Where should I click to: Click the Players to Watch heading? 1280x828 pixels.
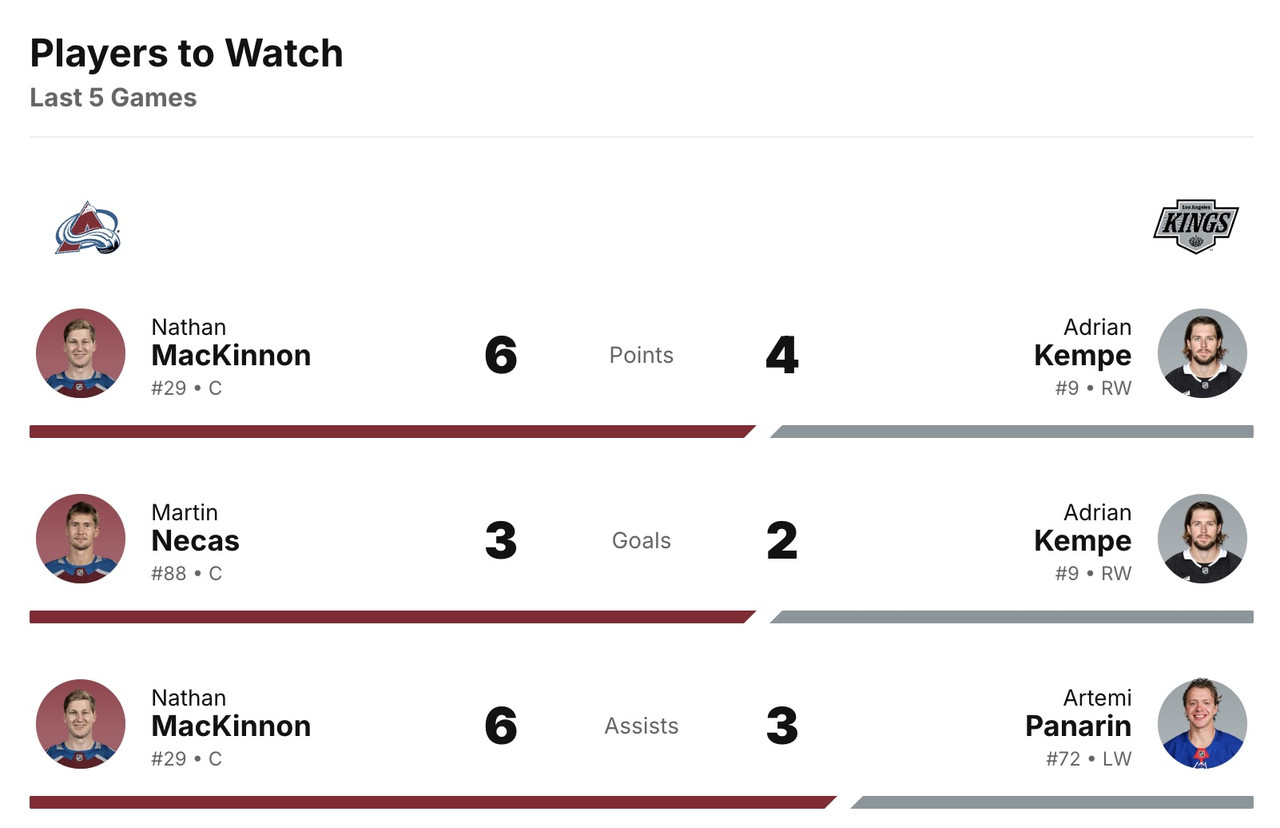coord(187,53)
